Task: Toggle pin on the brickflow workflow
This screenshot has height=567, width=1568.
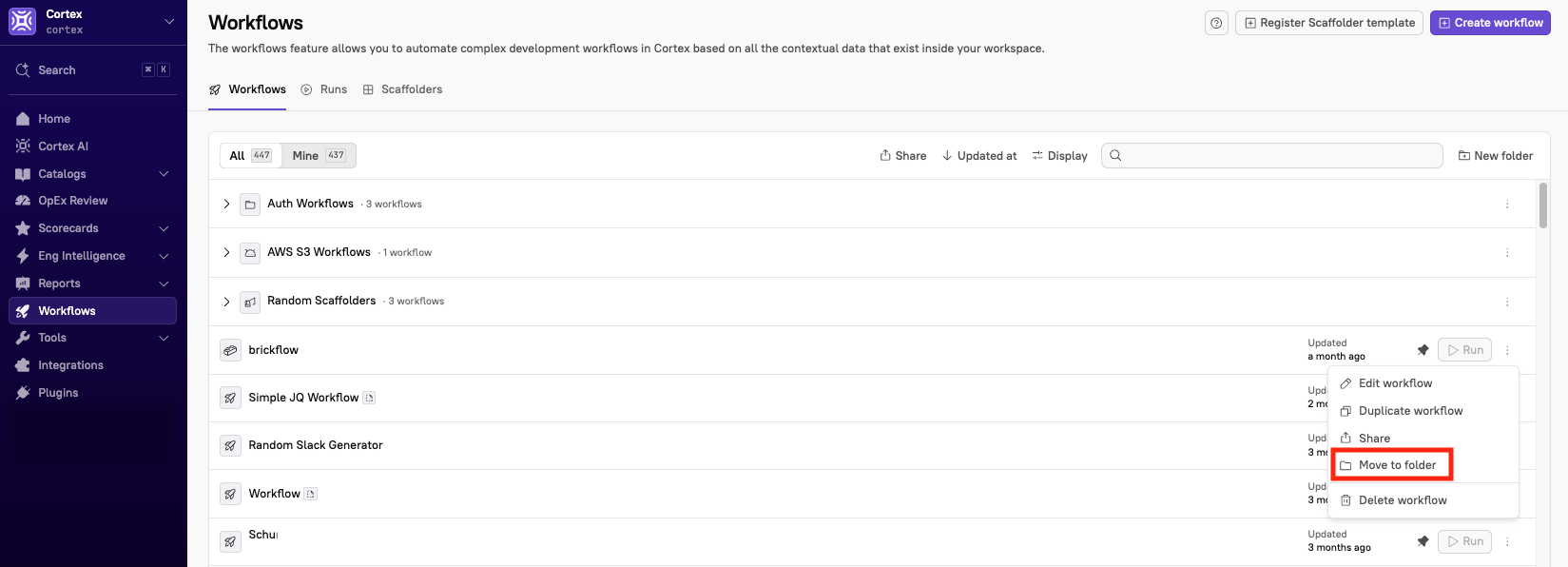Action: [x=1423, y=350]
